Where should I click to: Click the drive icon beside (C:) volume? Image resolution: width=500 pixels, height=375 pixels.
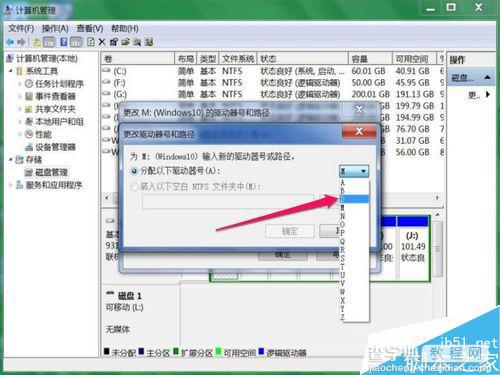(106, 71)
